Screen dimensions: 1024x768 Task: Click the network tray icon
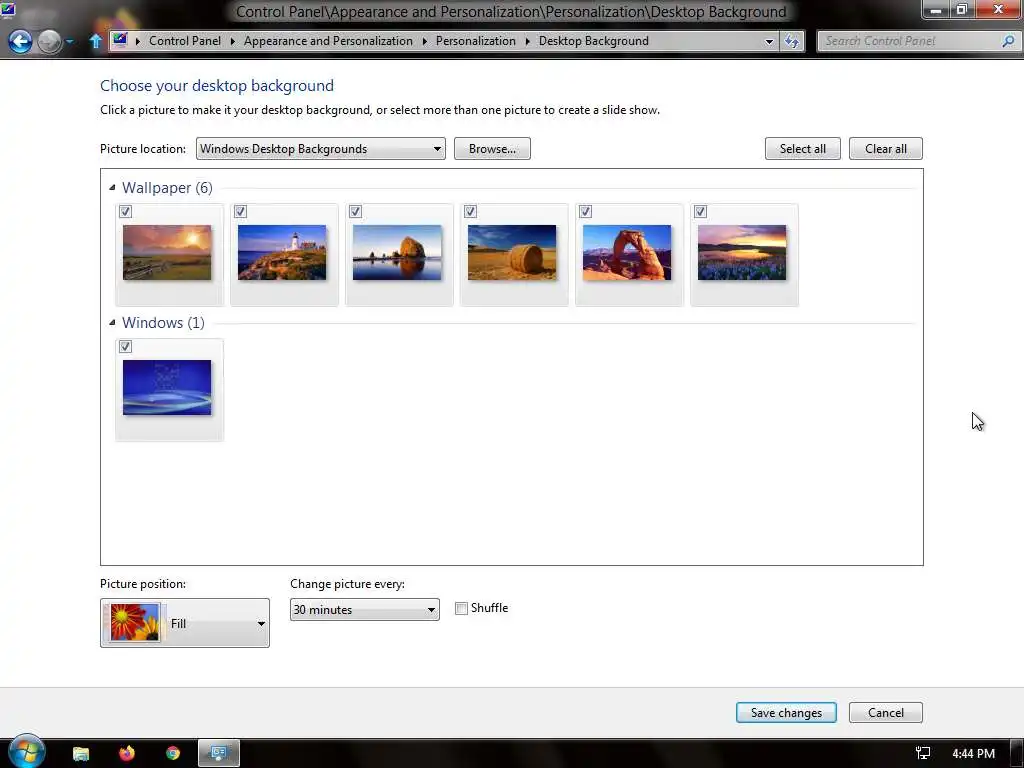[x=923, y=753]
